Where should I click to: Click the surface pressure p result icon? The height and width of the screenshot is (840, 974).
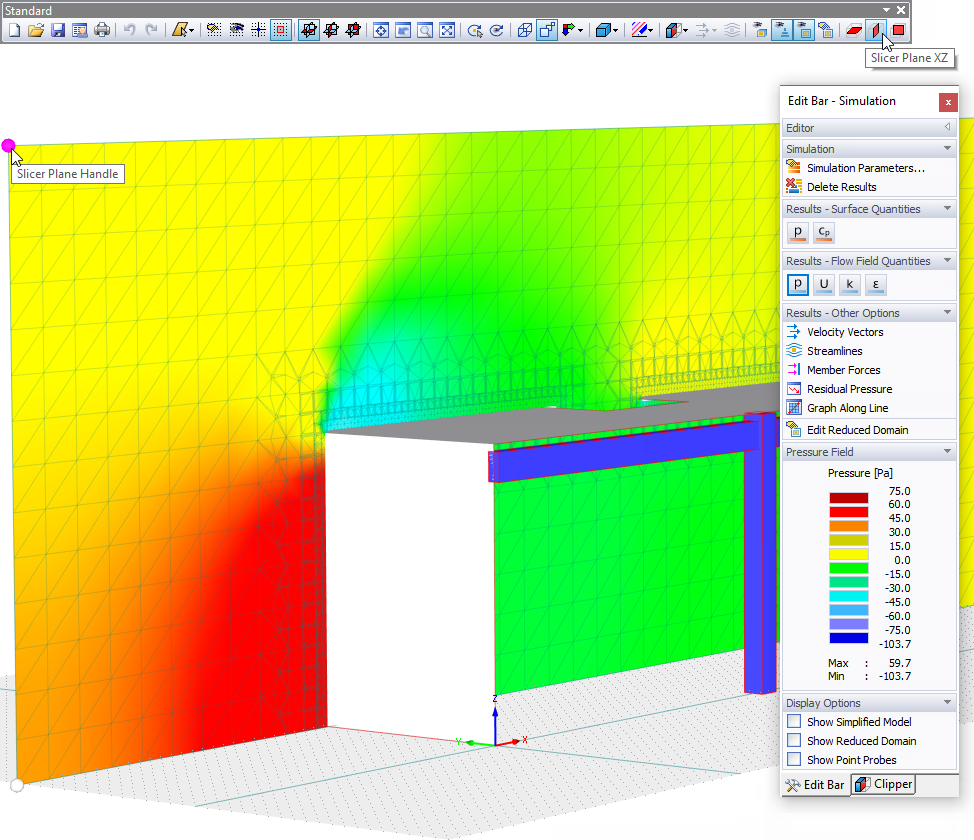tap(797, 232)
